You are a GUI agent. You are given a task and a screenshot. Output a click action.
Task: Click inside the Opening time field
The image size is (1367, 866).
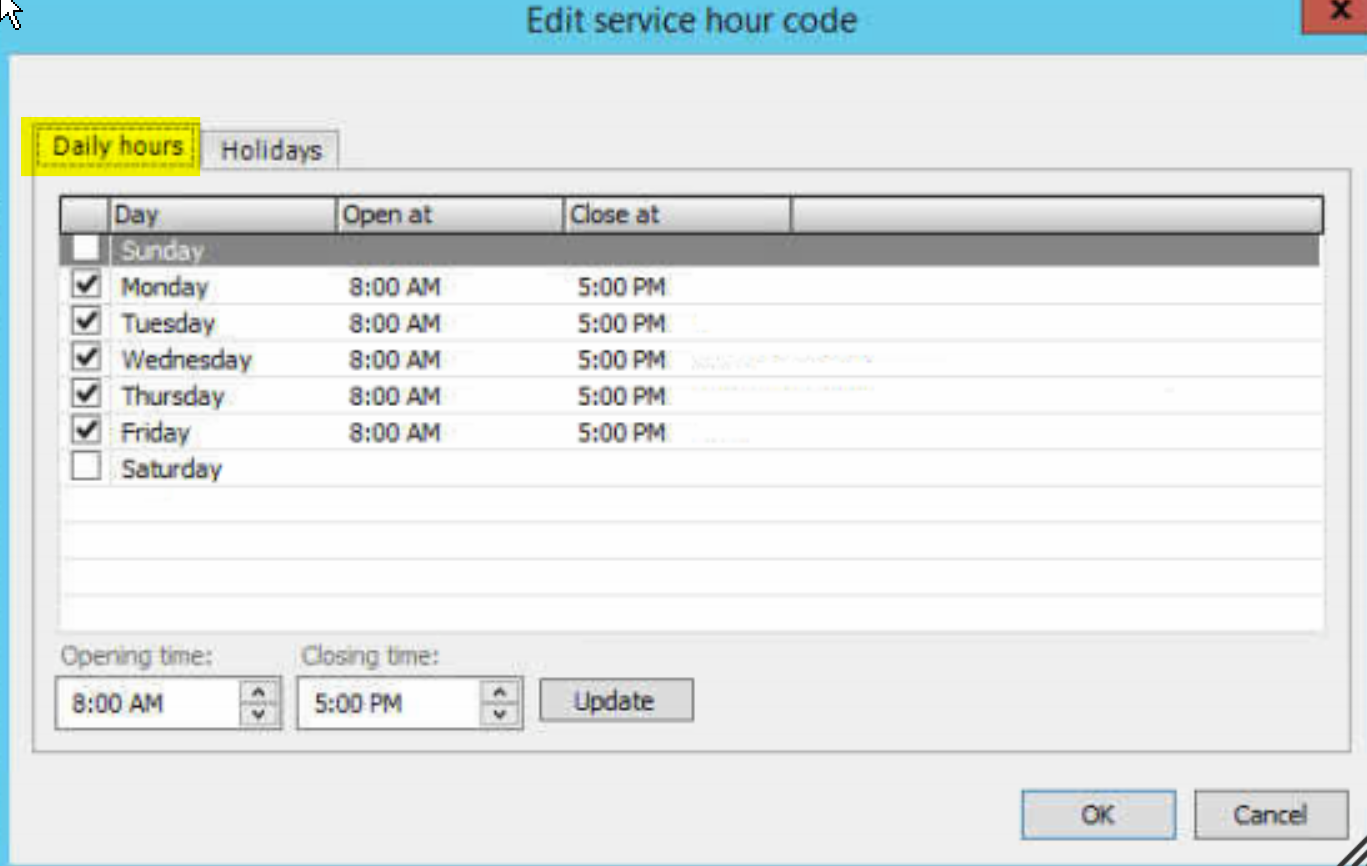pyautogui.click(x=150, y=700)
